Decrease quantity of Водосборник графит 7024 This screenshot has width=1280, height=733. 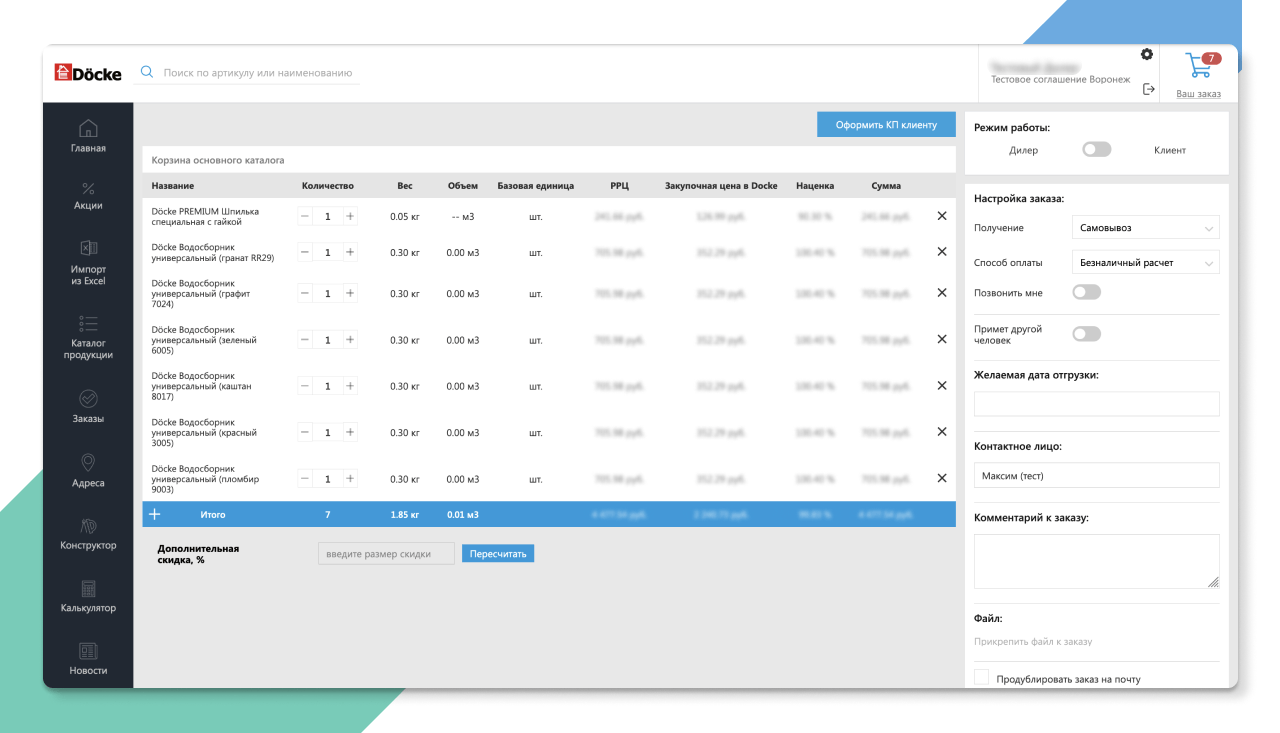[306, 293]
